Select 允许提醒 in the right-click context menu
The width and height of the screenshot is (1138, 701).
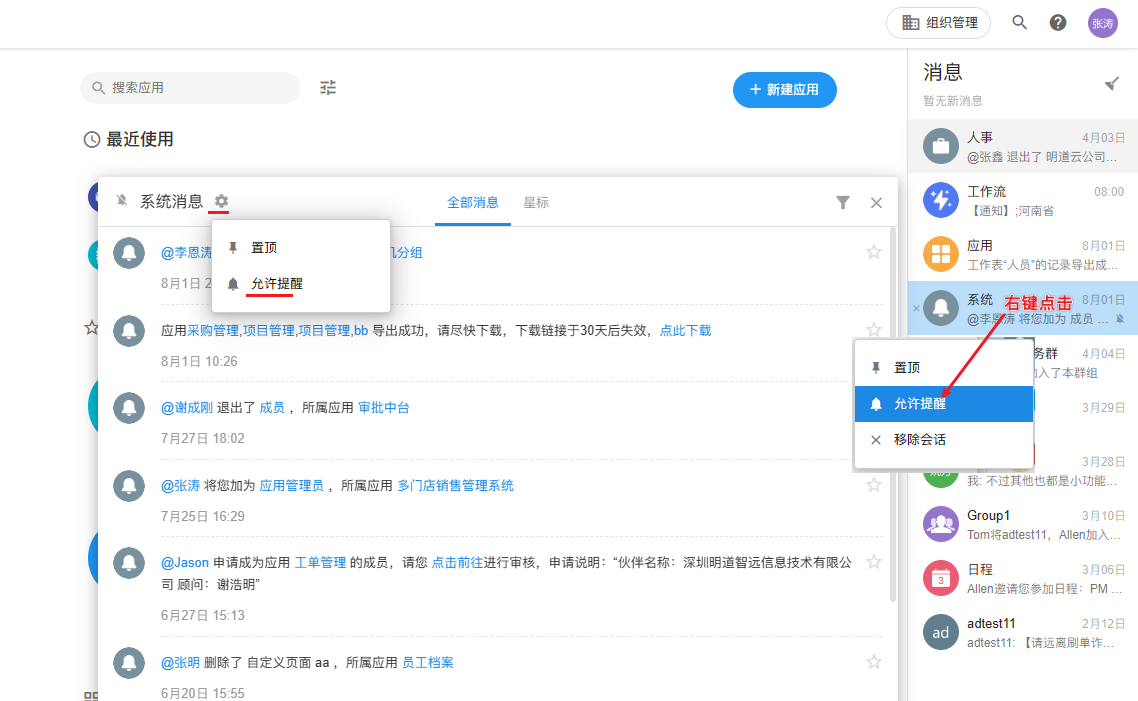coord(944,404)
